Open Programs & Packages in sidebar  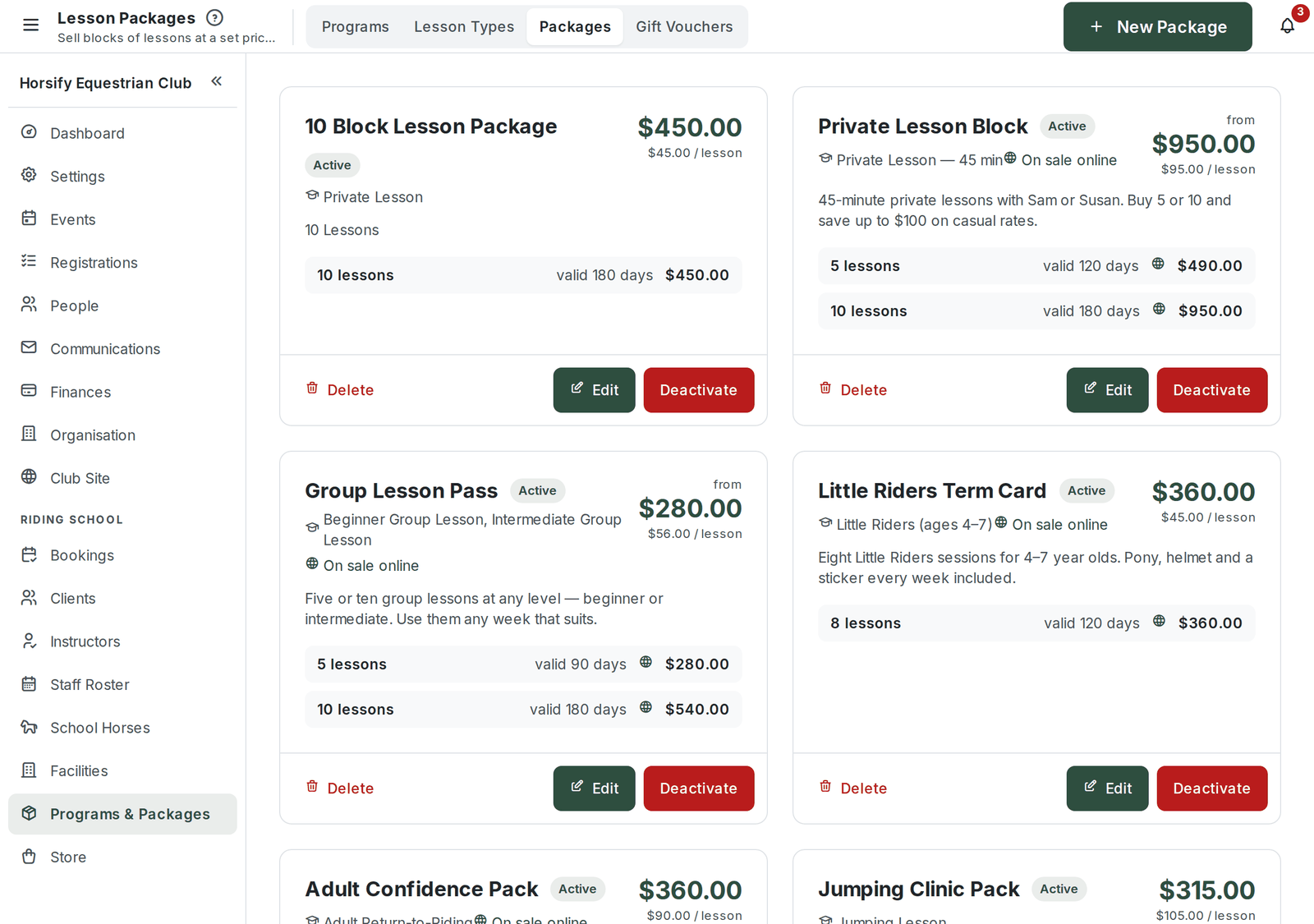122,814
